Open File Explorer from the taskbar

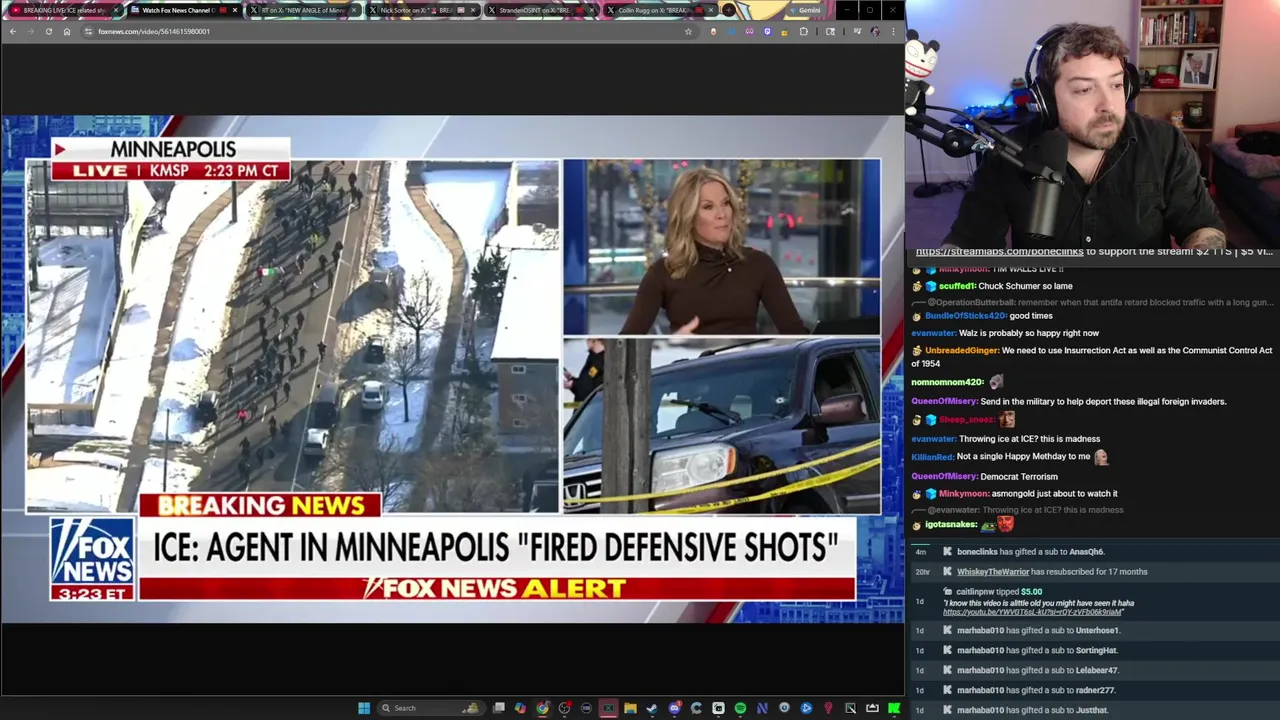[630, 708]
